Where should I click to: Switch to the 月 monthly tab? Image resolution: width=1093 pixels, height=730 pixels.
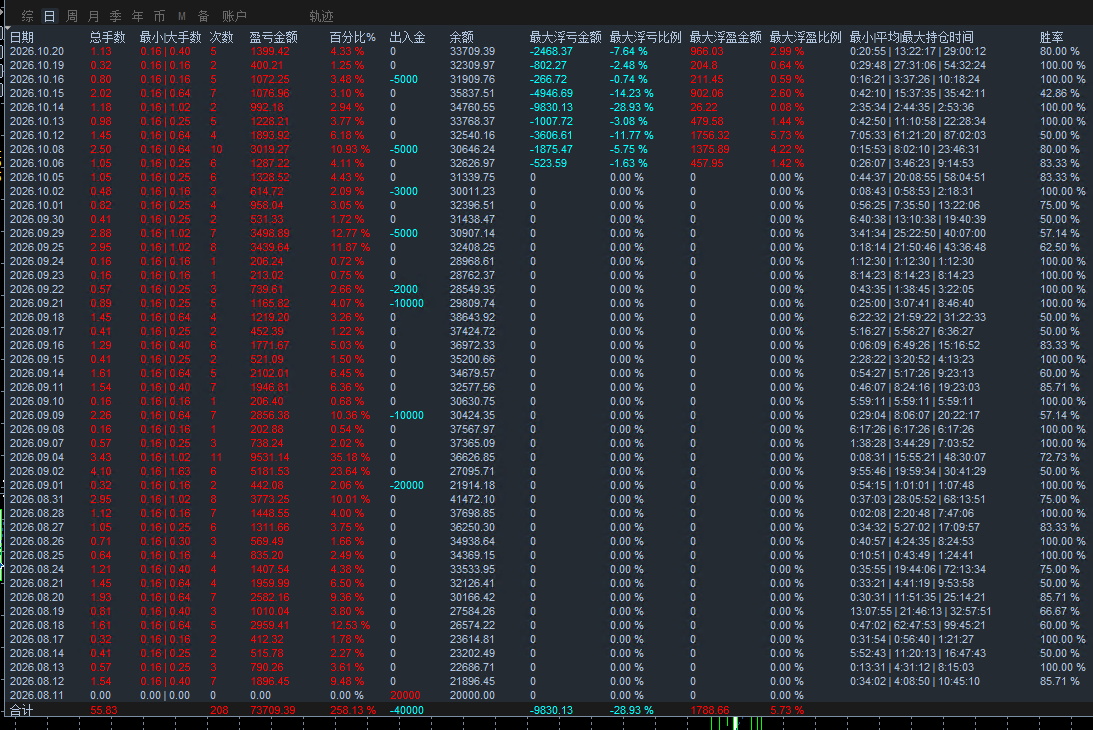pos(93,16)
